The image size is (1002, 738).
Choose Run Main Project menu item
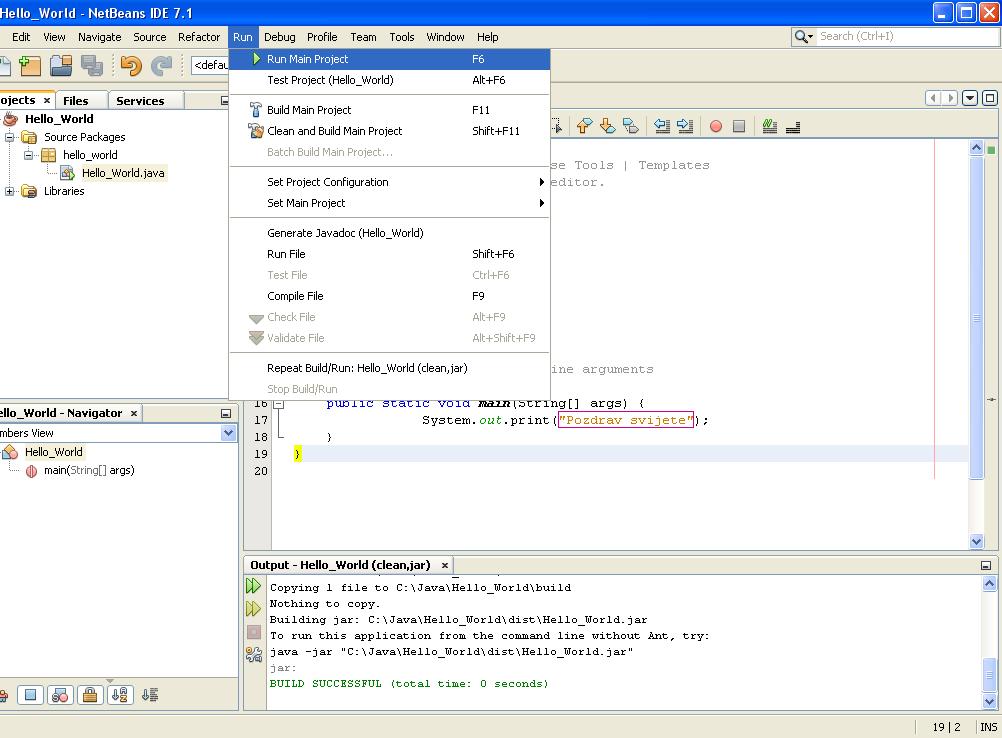pos(307,59)
